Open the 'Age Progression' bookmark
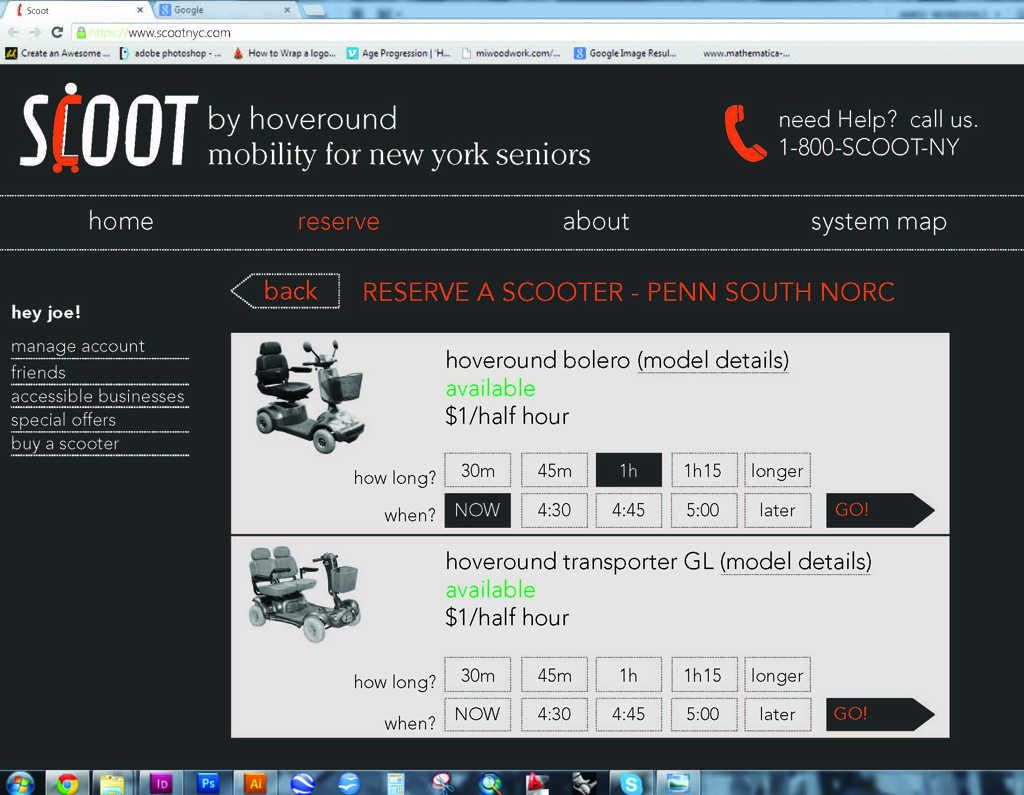This screenshot has height=795, width=1024. pyautogui.click(x=398, y=54)
